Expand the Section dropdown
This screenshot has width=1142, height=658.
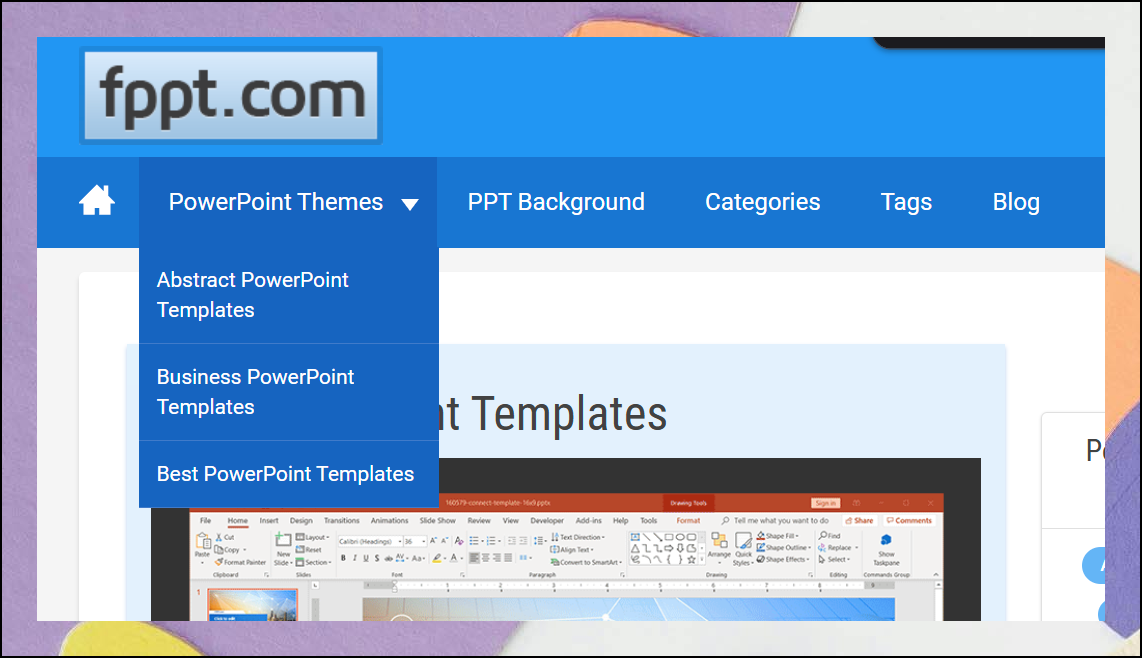tap(314, 562)
